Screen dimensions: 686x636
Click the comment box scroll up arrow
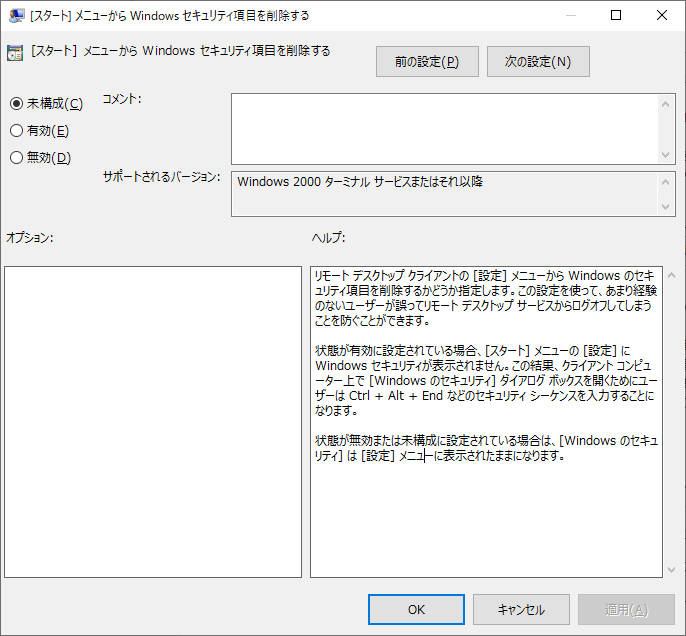click(x=665, y=104)
